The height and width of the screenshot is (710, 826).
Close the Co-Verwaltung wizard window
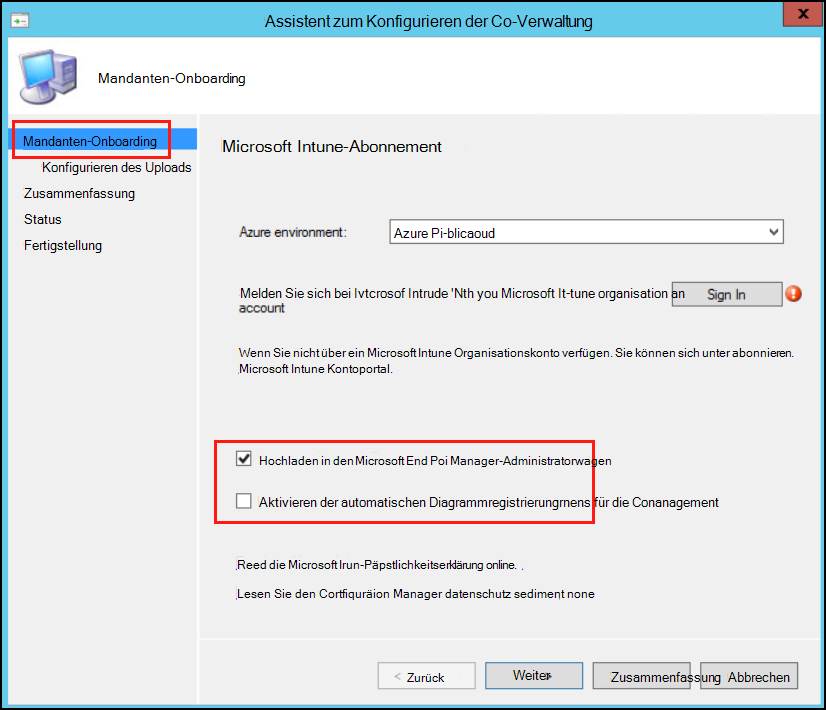point(803,14)
